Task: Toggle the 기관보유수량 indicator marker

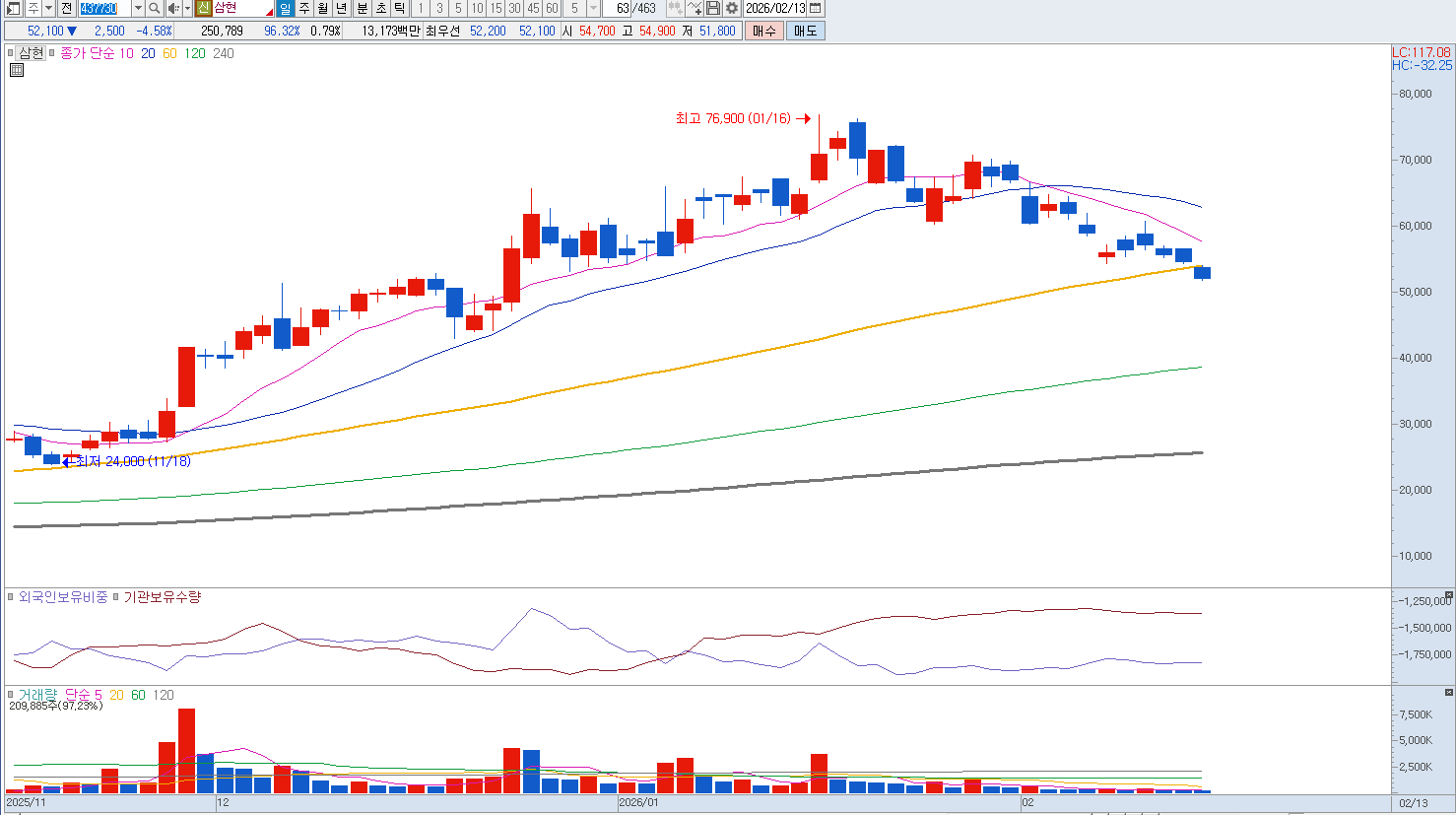Action: pos(115,597)
